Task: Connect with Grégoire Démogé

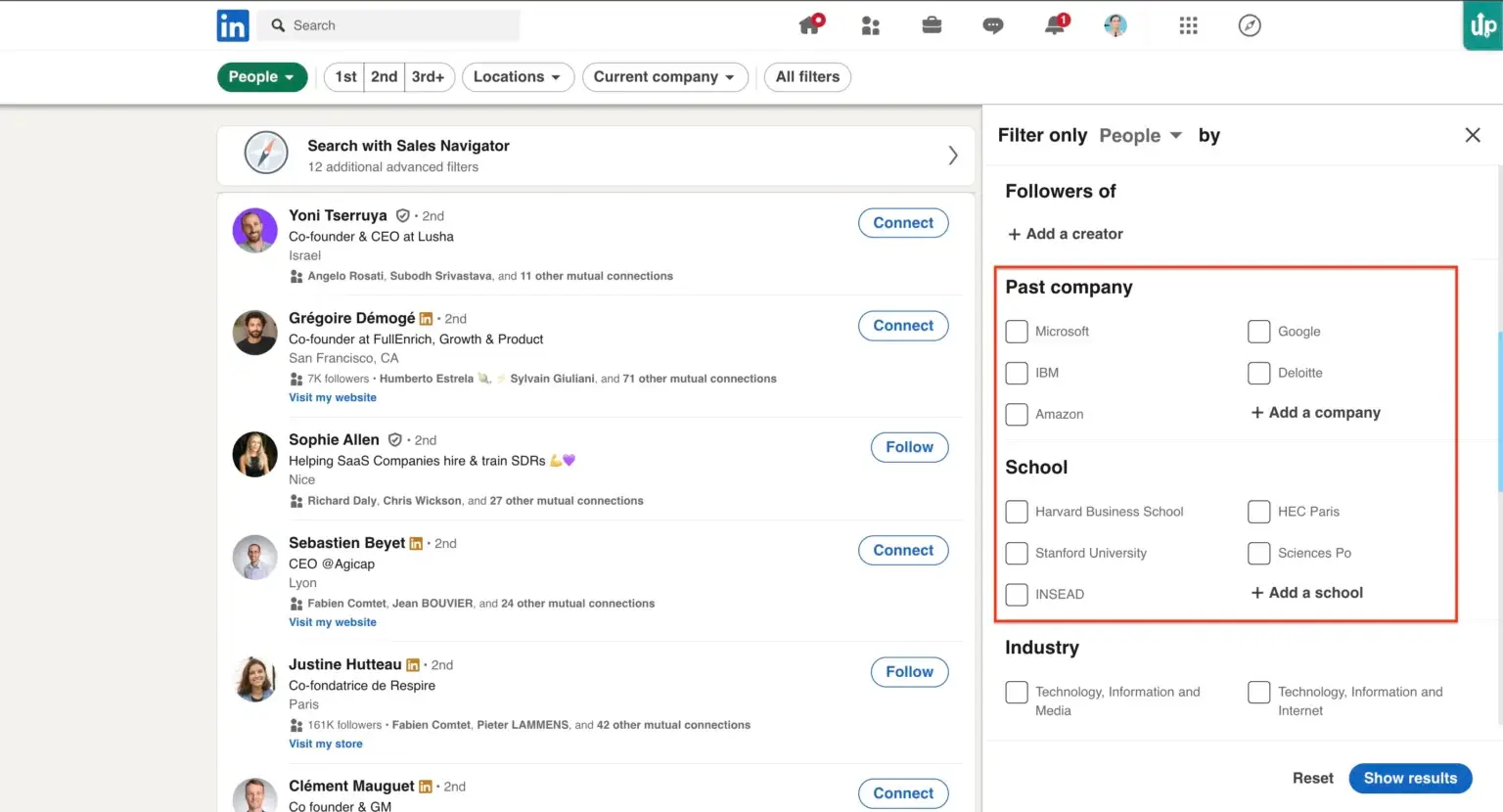Action: pos(903,326)
